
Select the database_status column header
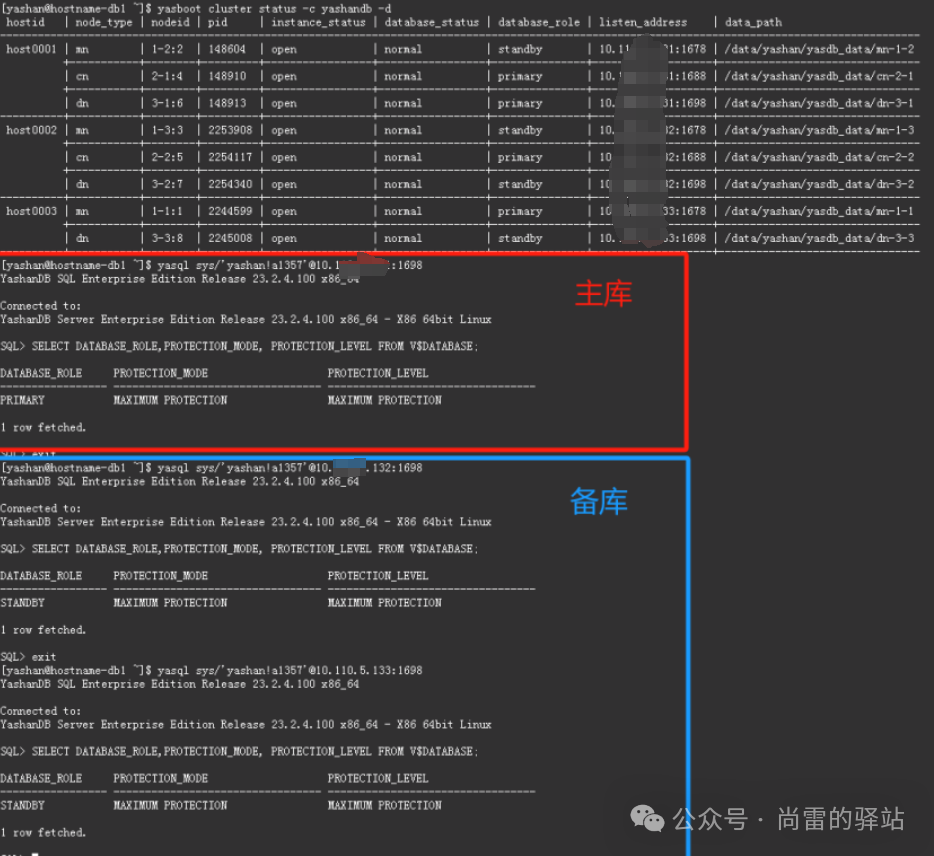(x=431, y=23)
